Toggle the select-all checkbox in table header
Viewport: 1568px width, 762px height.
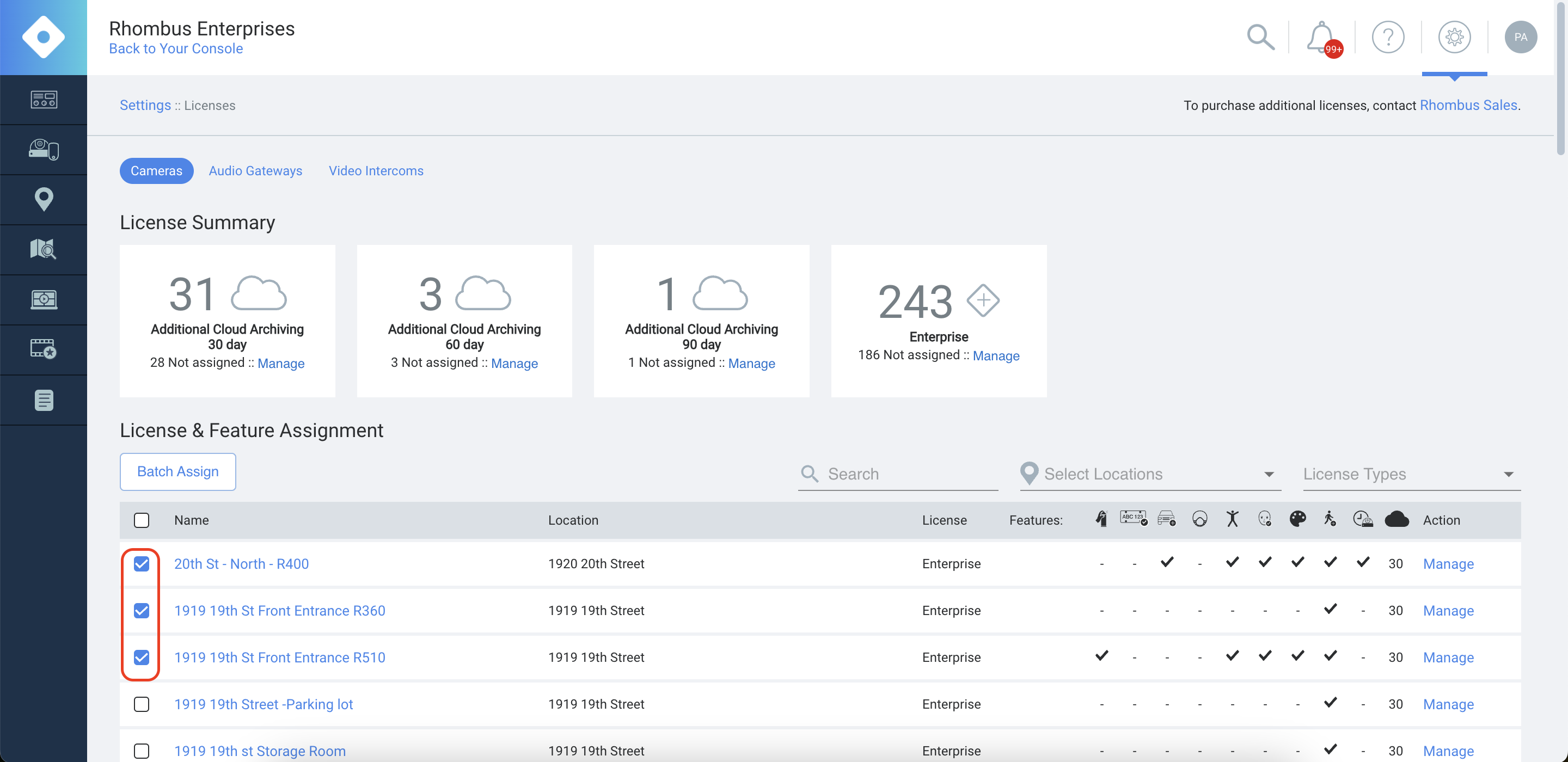point(141,520)
